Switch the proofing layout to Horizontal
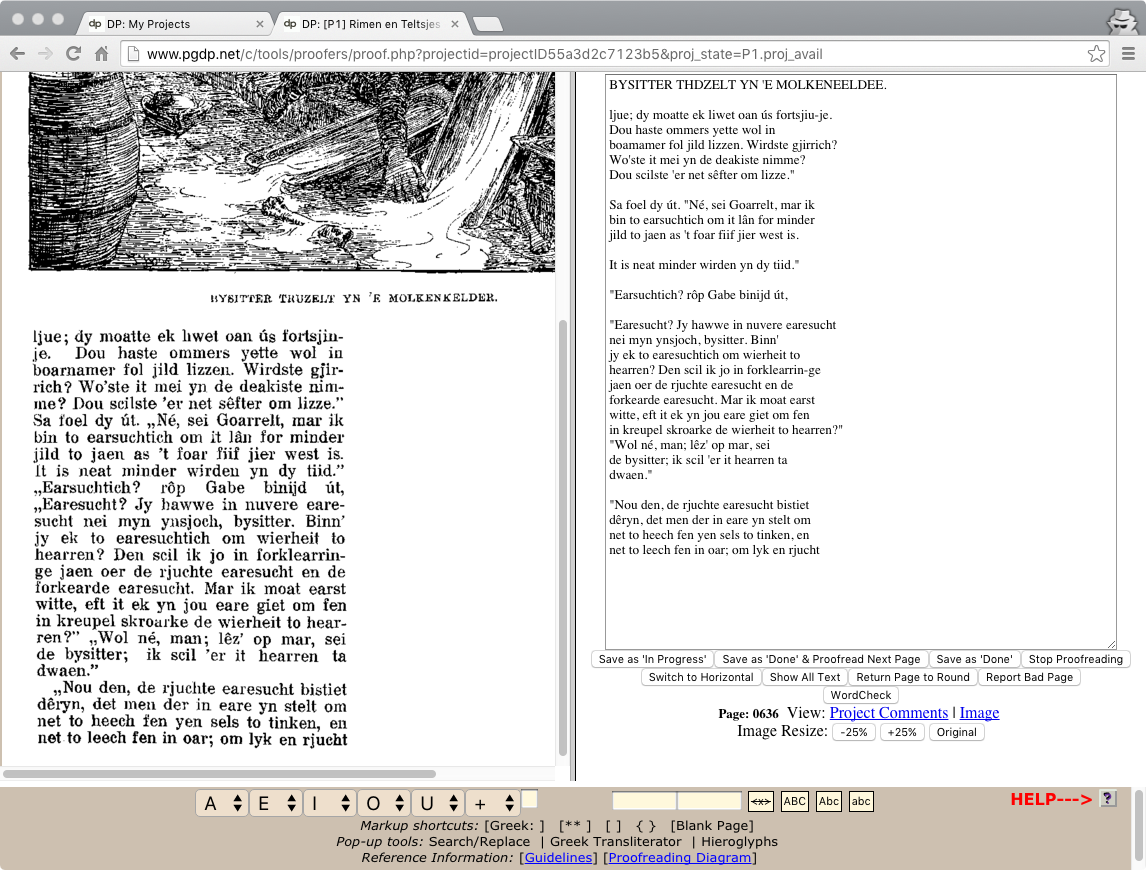The image size is (1146, 870). (701, 677)
